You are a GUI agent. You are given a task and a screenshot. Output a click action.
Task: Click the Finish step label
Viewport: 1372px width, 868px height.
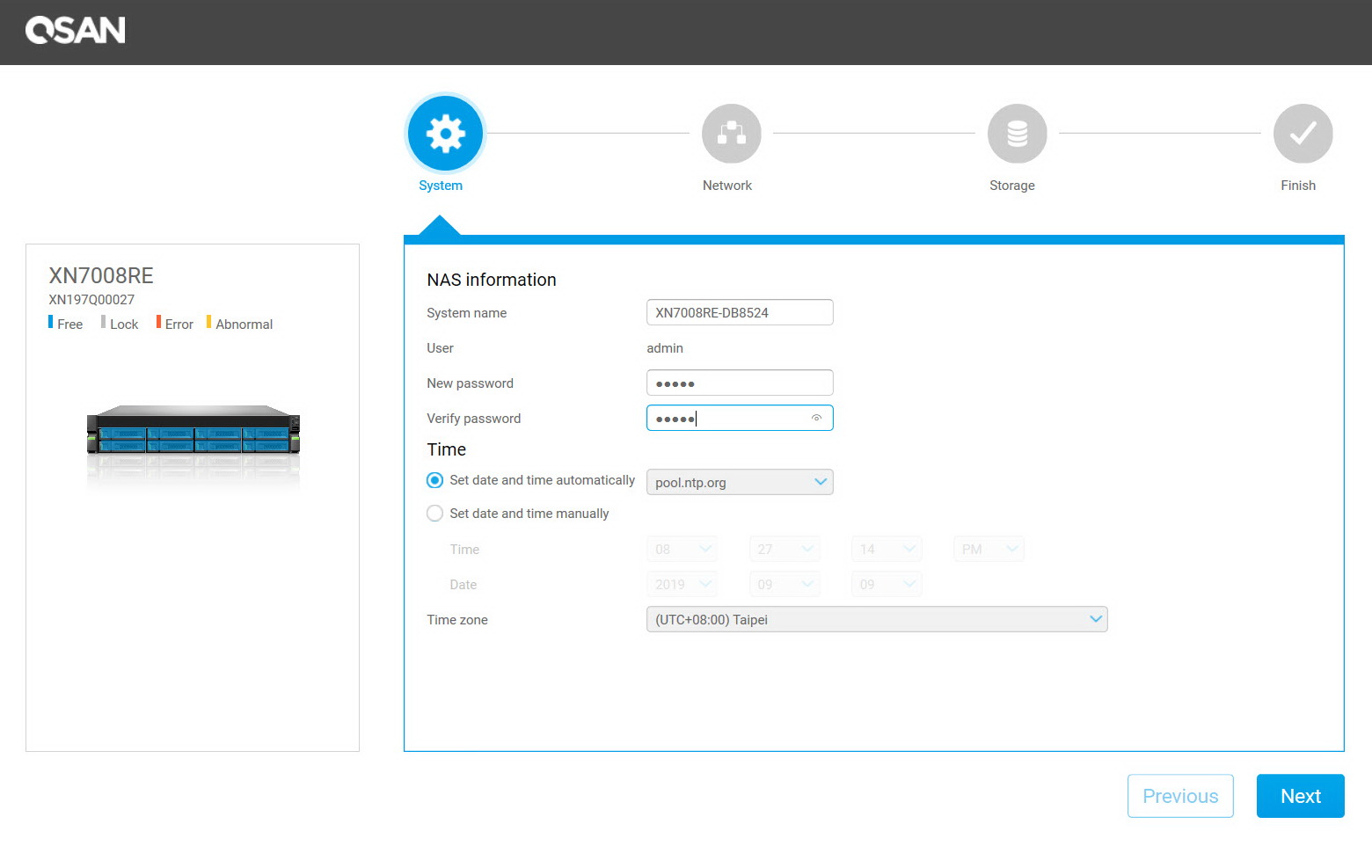tap(1298, 186)
